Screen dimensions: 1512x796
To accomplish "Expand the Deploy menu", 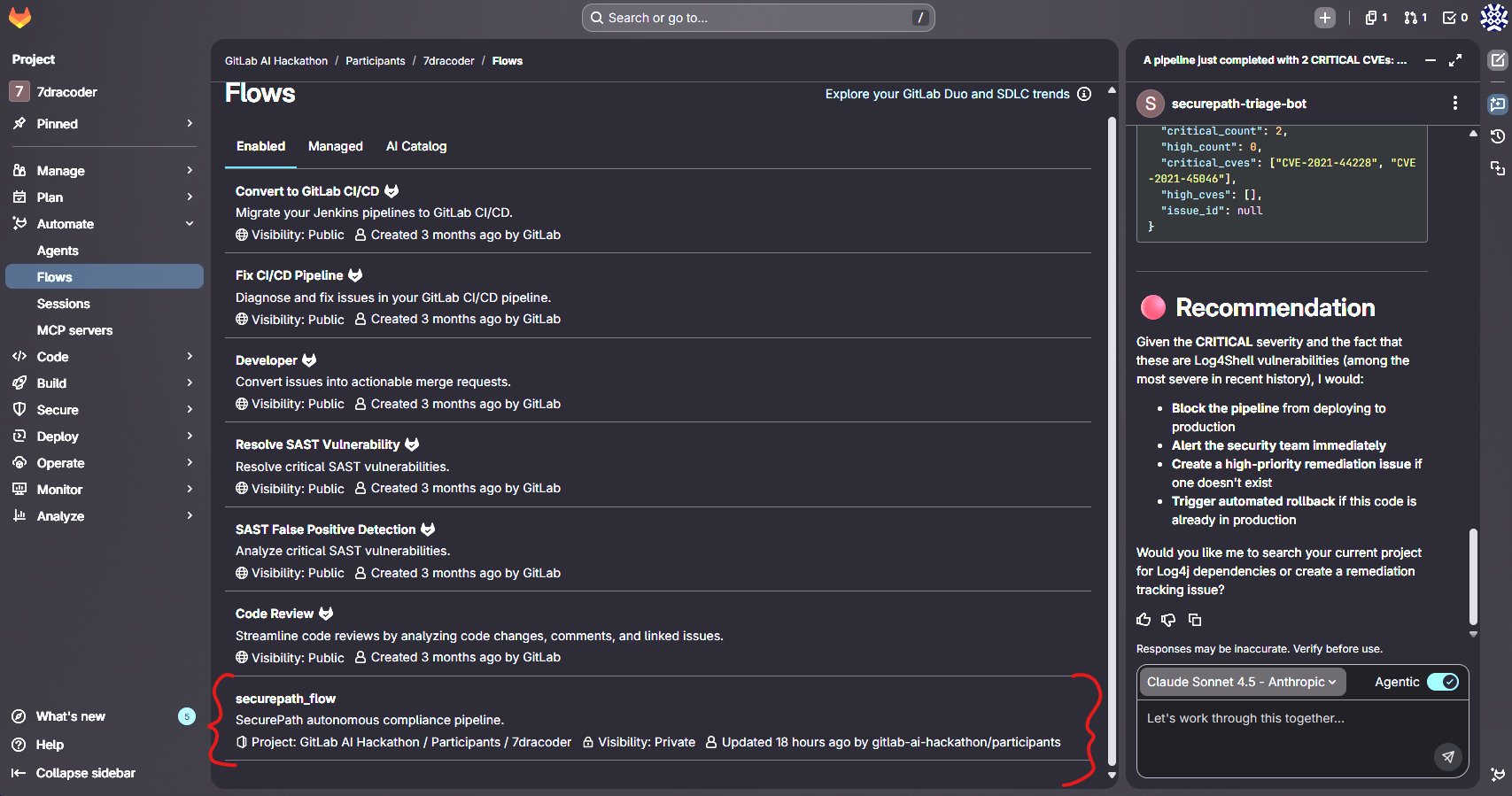I will [104, 437].
